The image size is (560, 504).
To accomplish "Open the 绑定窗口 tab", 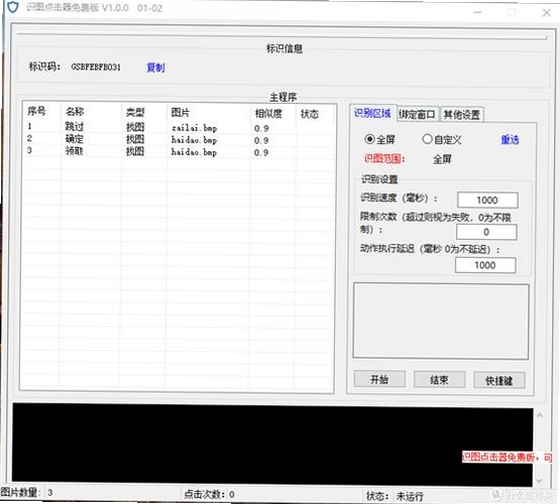I will (417, 115).
